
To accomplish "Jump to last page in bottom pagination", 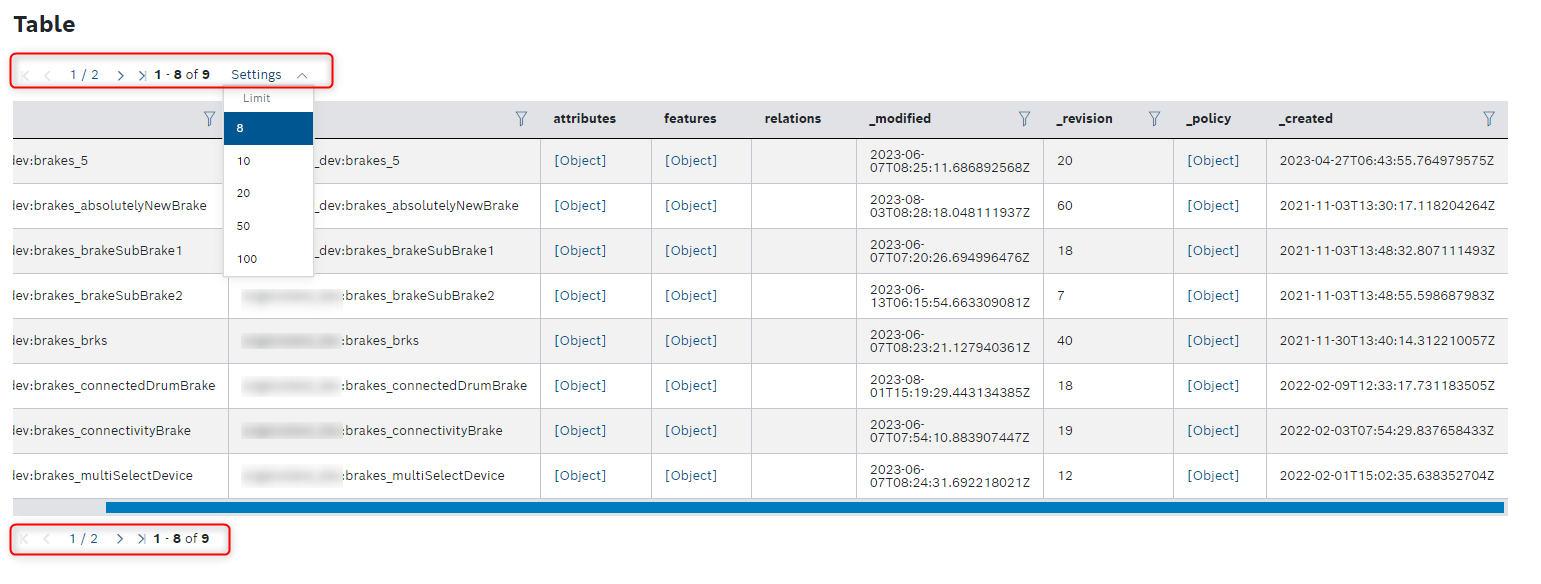I will (142, 539).
